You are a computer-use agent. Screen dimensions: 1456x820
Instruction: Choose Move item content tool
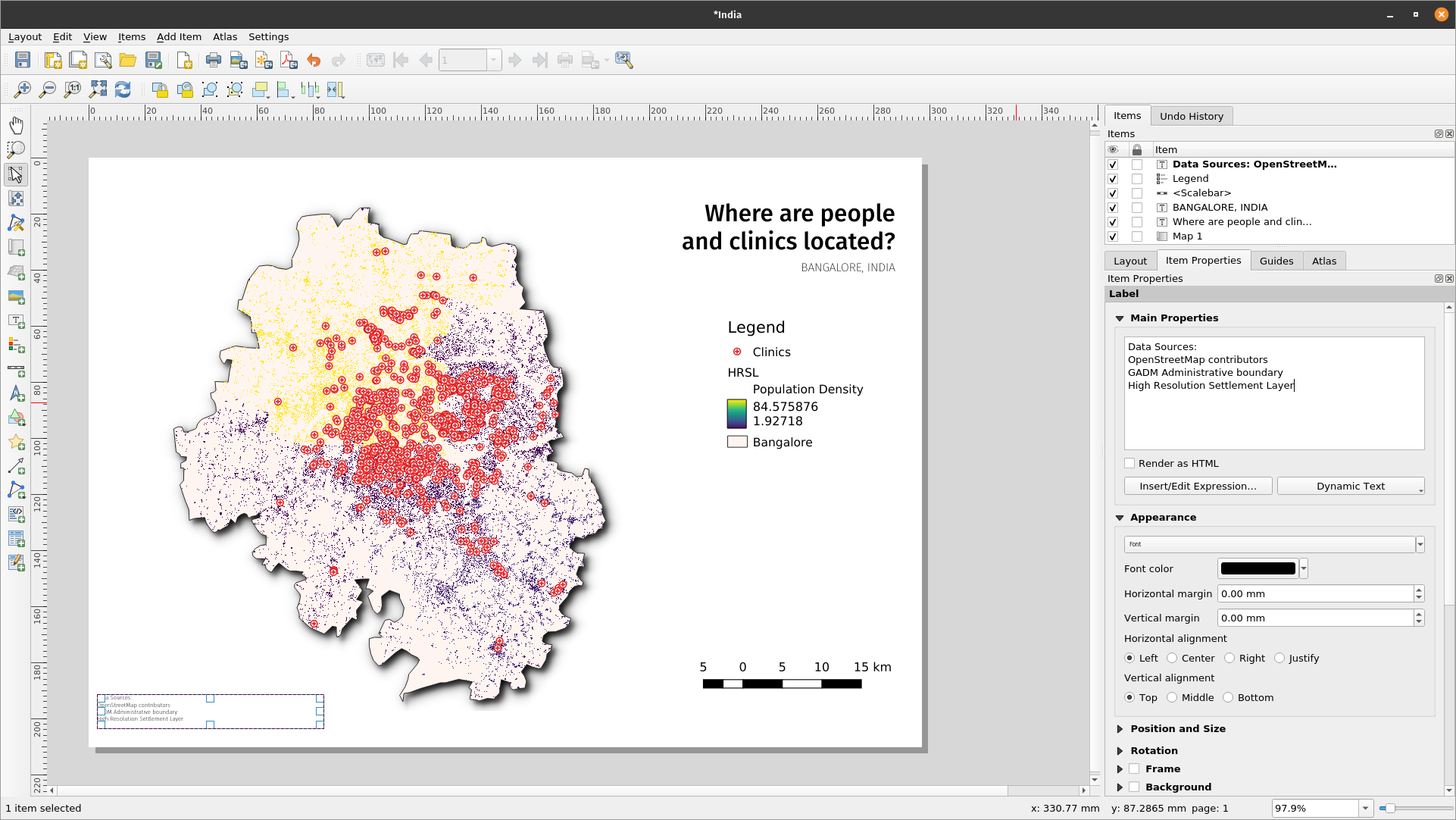[x=16, y=199]
